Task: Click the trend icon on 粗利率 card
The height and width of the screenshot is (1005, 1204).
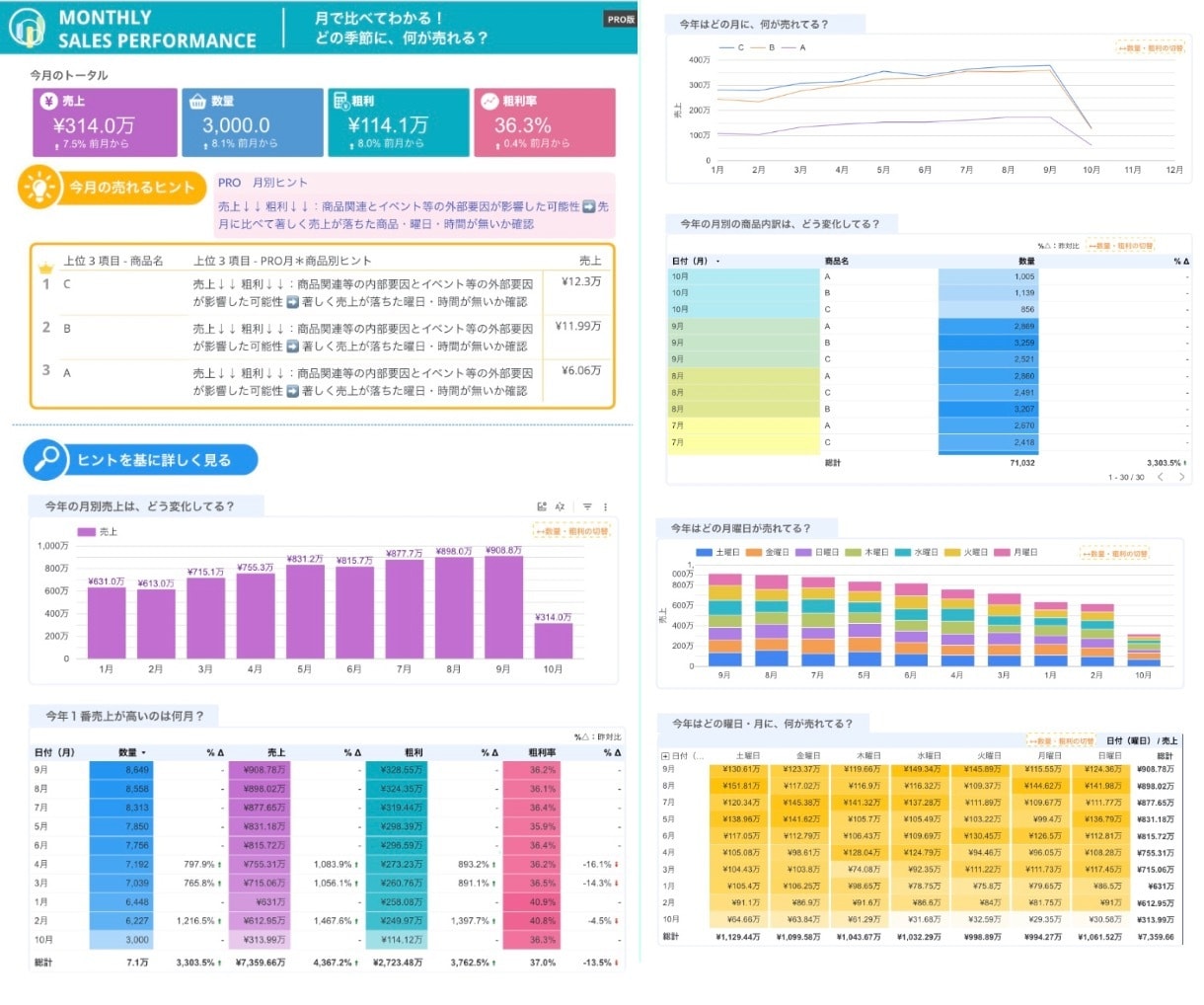Action: 489,101
